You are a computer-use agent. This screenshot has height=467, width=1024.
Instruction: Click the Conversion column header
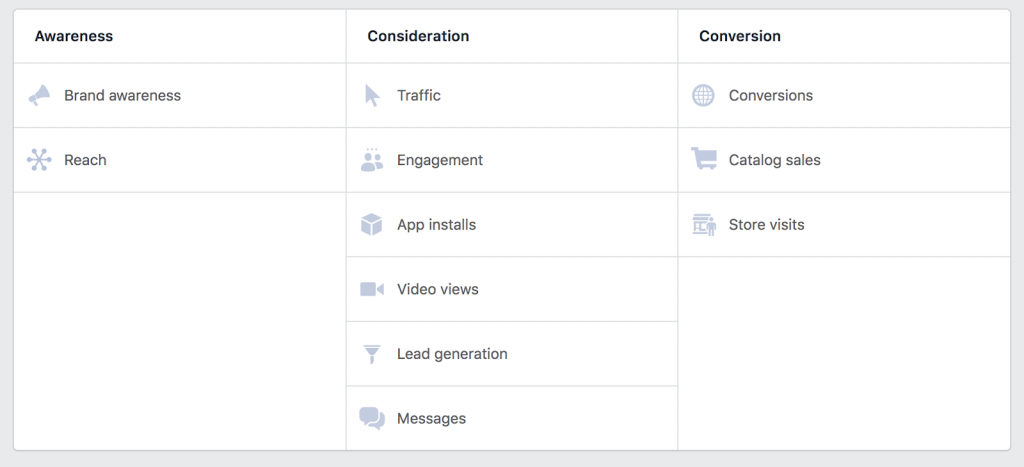tap(740, 36)
